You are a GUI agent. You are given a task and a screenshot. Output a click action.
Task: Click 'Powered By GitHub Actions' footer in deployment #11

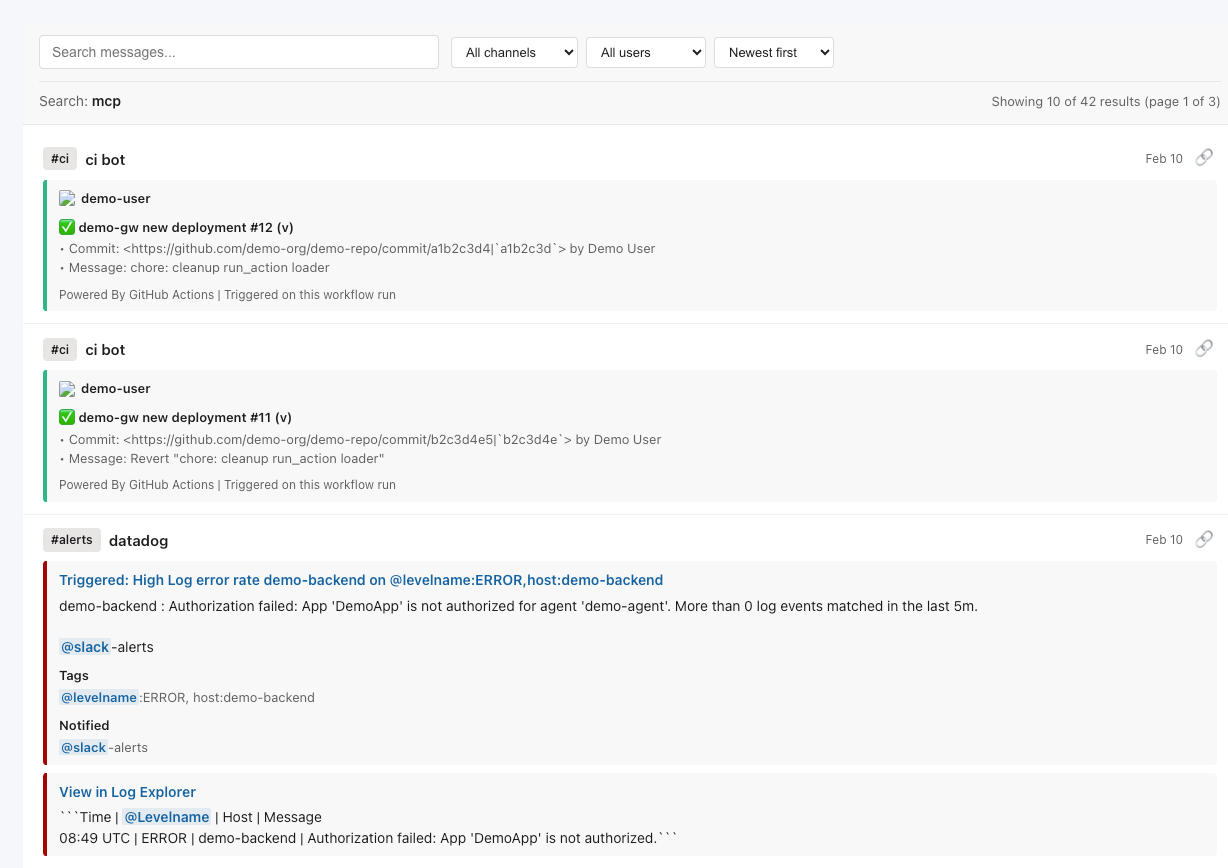coord(227,484)
